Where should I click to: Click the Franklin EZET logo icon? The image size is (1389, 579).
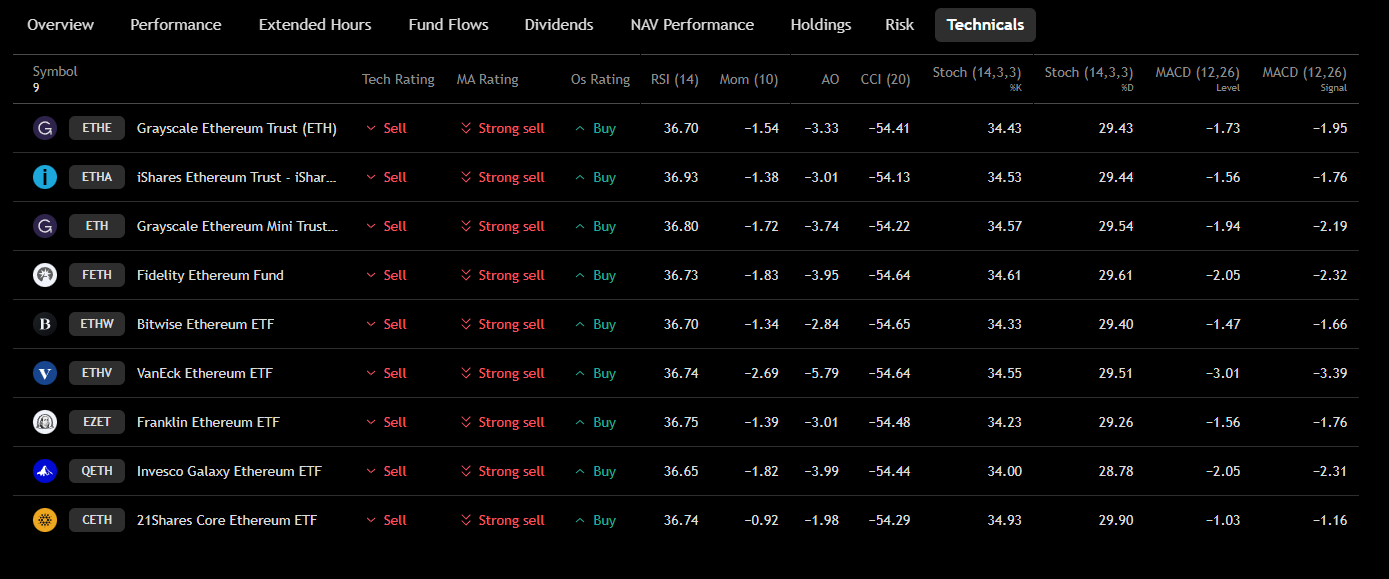click(45, 422)
